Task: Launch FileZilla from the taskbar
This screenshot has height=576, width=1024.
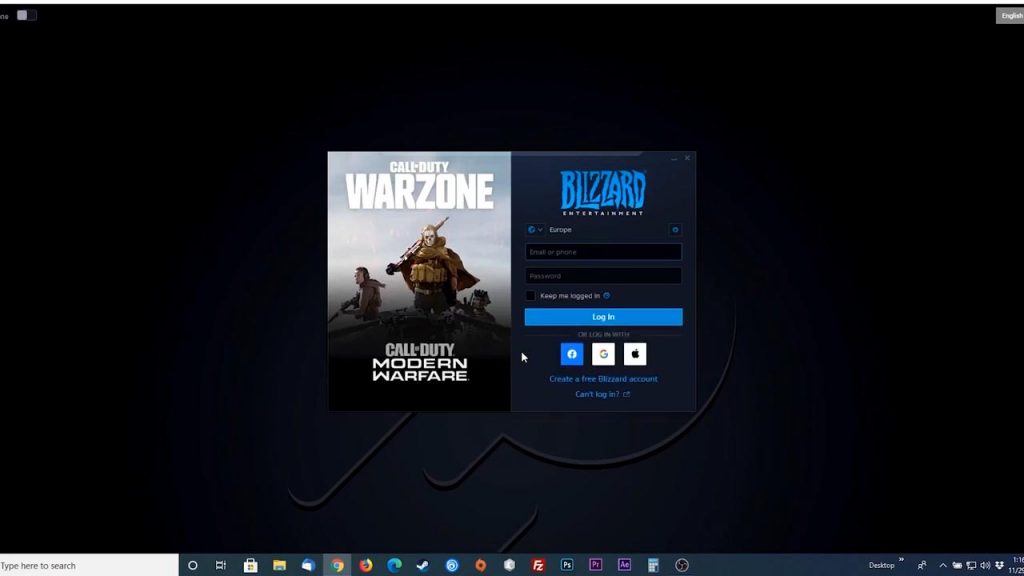Action: tap(538, 566)
